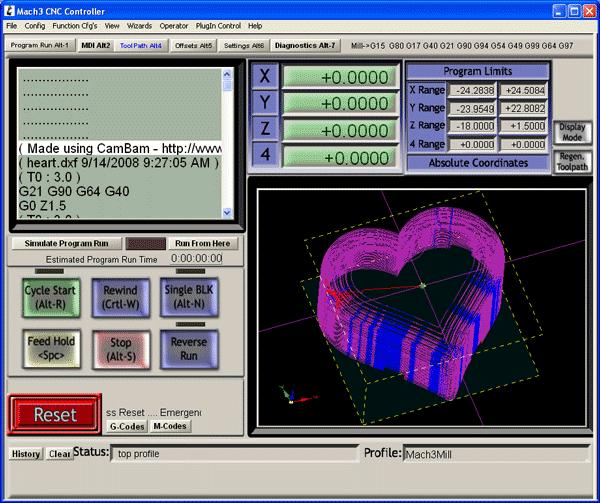Viewport: 600px width, 503px height.
Task: Select the Y axis DRO value
Action: pos(340,104)
